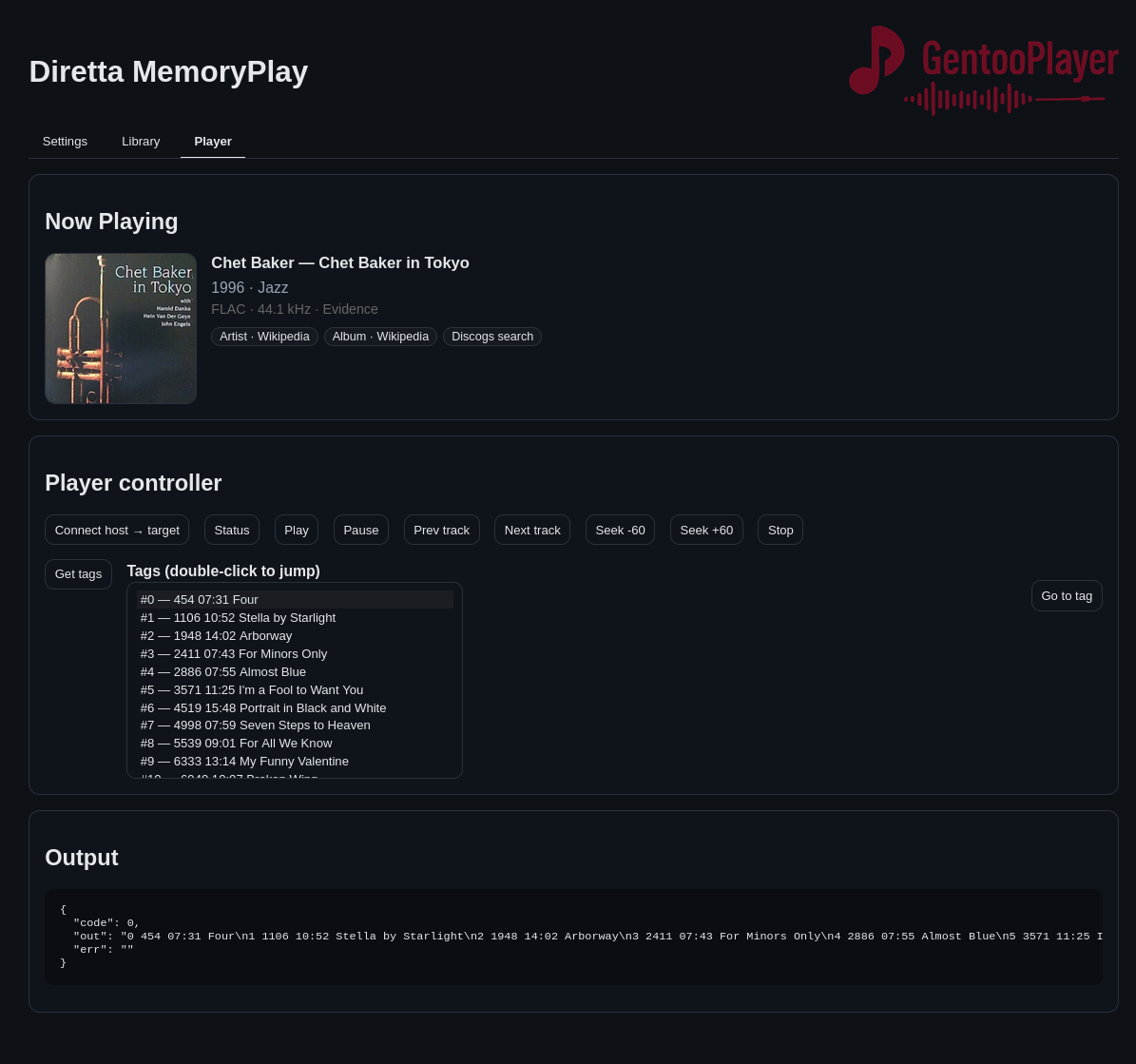The width and height of the screenshot is (1136, 1064).
Task: Skip ahead with Next track
Action: click(x=532, y=531)
